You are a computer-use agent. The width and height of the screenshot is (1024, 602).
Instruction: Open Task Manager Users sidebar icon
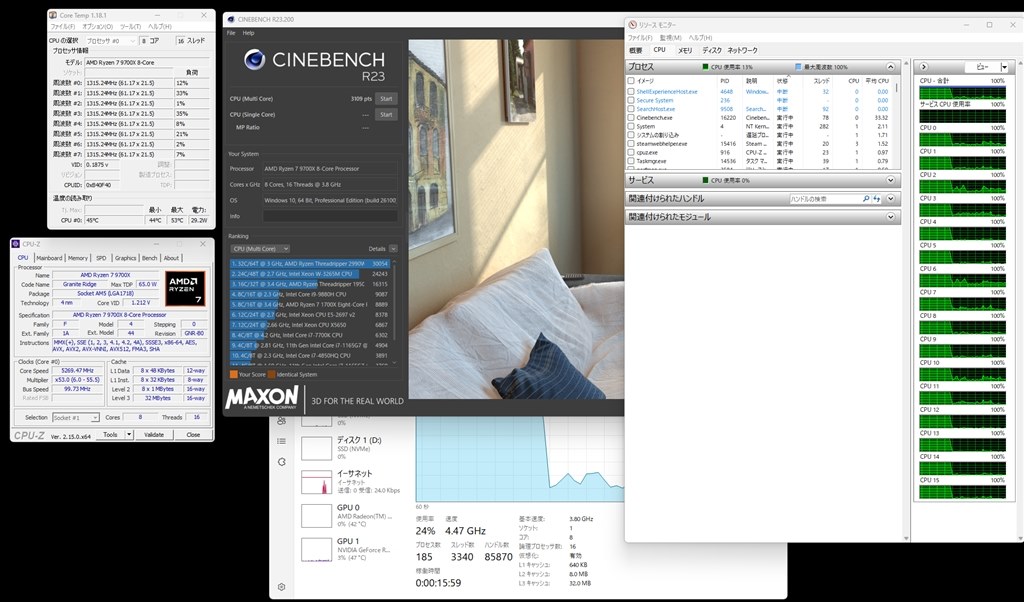point(281,421)
